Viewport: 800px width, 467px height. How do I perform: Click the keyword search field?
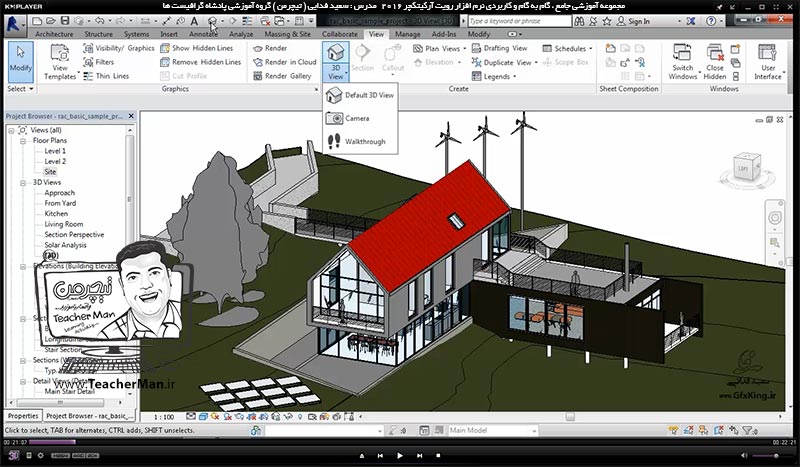(519, 21)
